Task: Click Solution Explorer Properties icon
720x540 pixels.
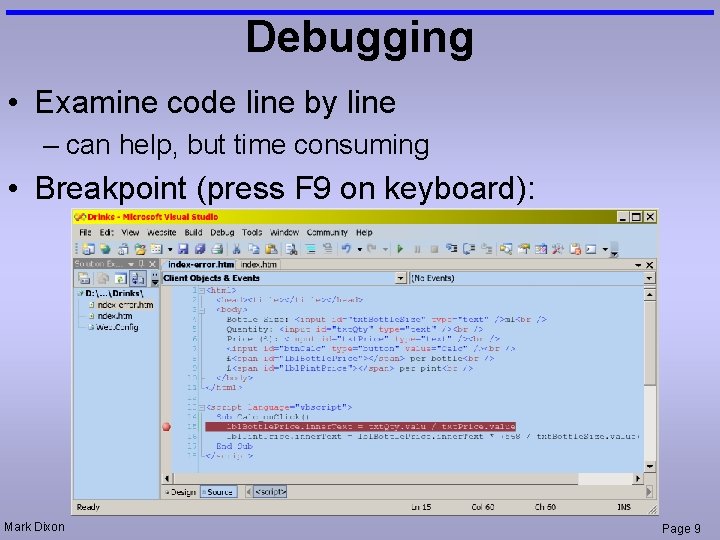Action: coord(84,278)
